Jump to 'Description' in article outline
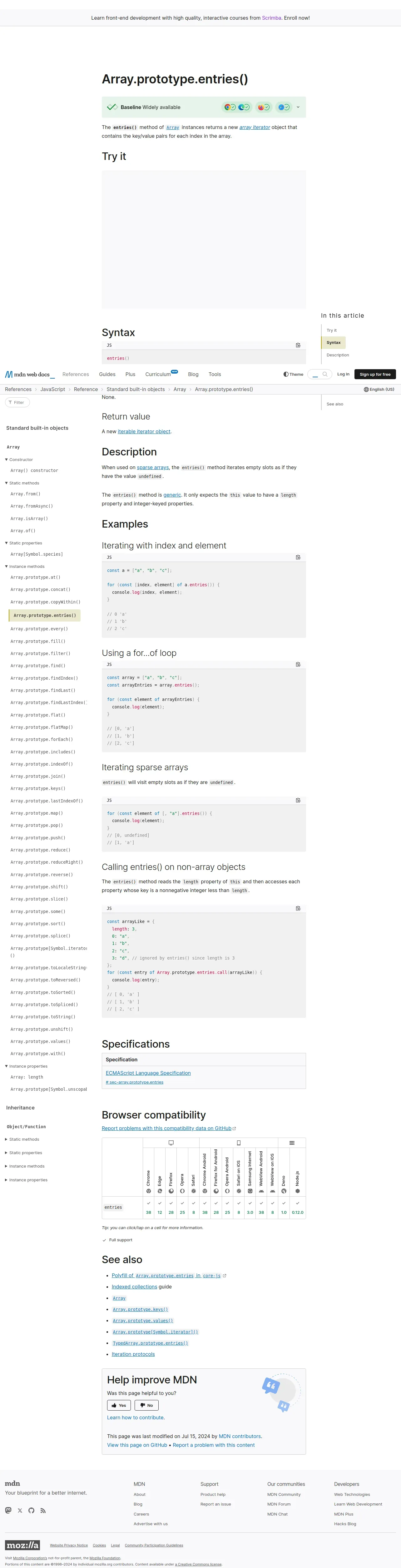 pos(338,355)
